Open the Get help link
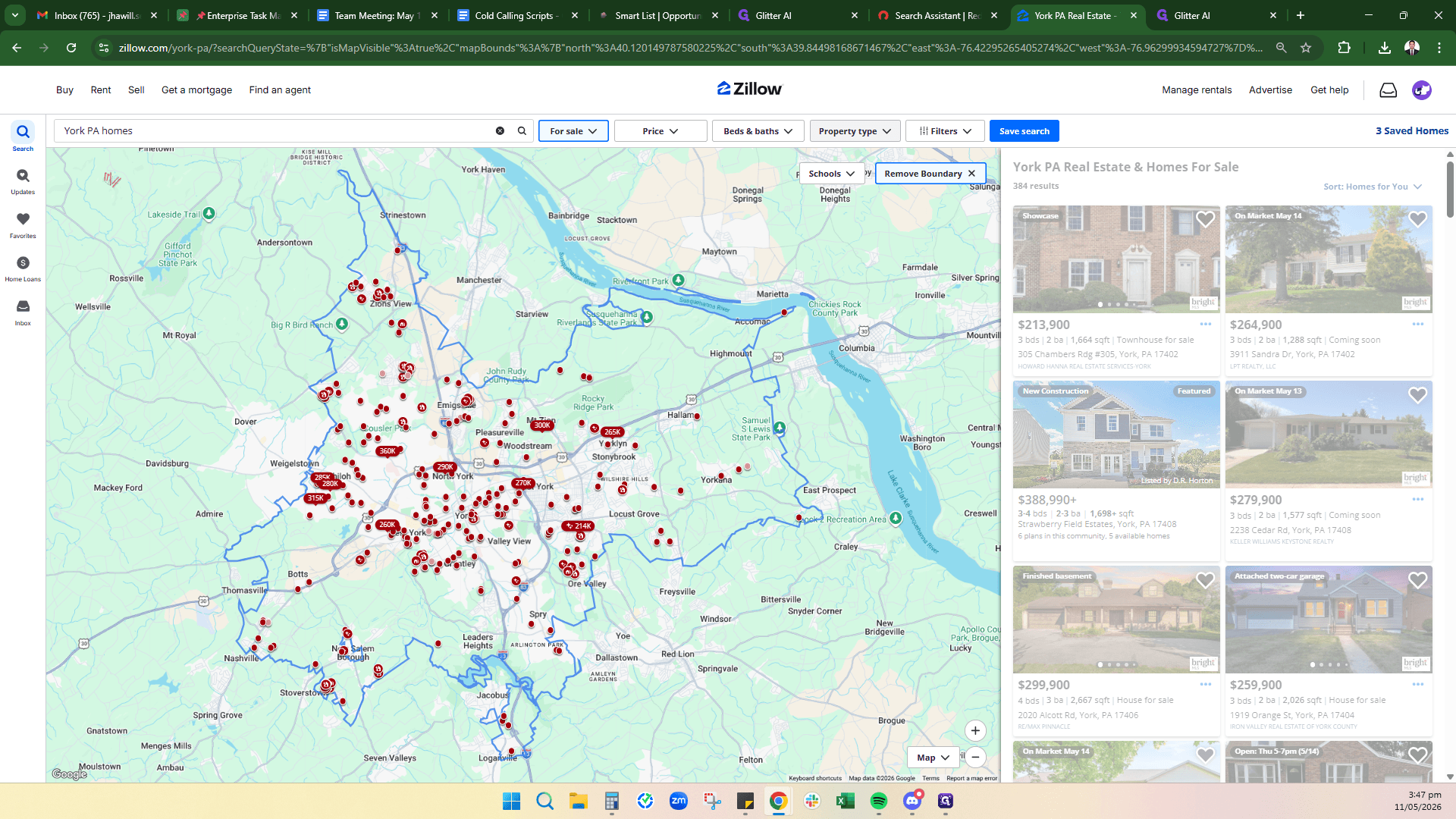This screenshot has height=819, width=1456. [x=1329, y=90]
